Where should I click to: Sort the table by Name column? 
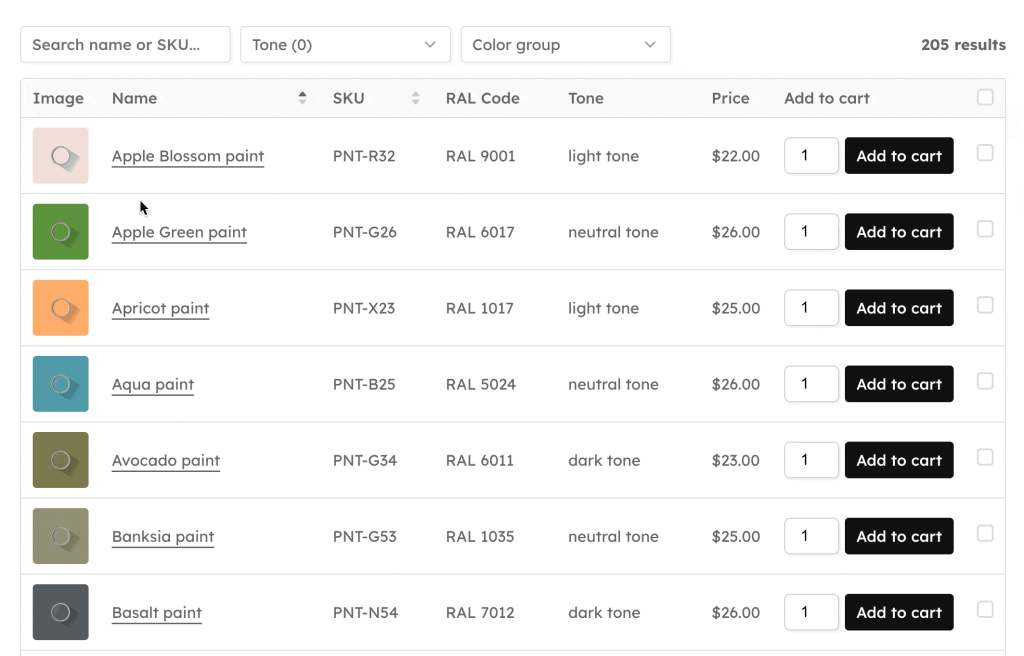tap(301, 98)
